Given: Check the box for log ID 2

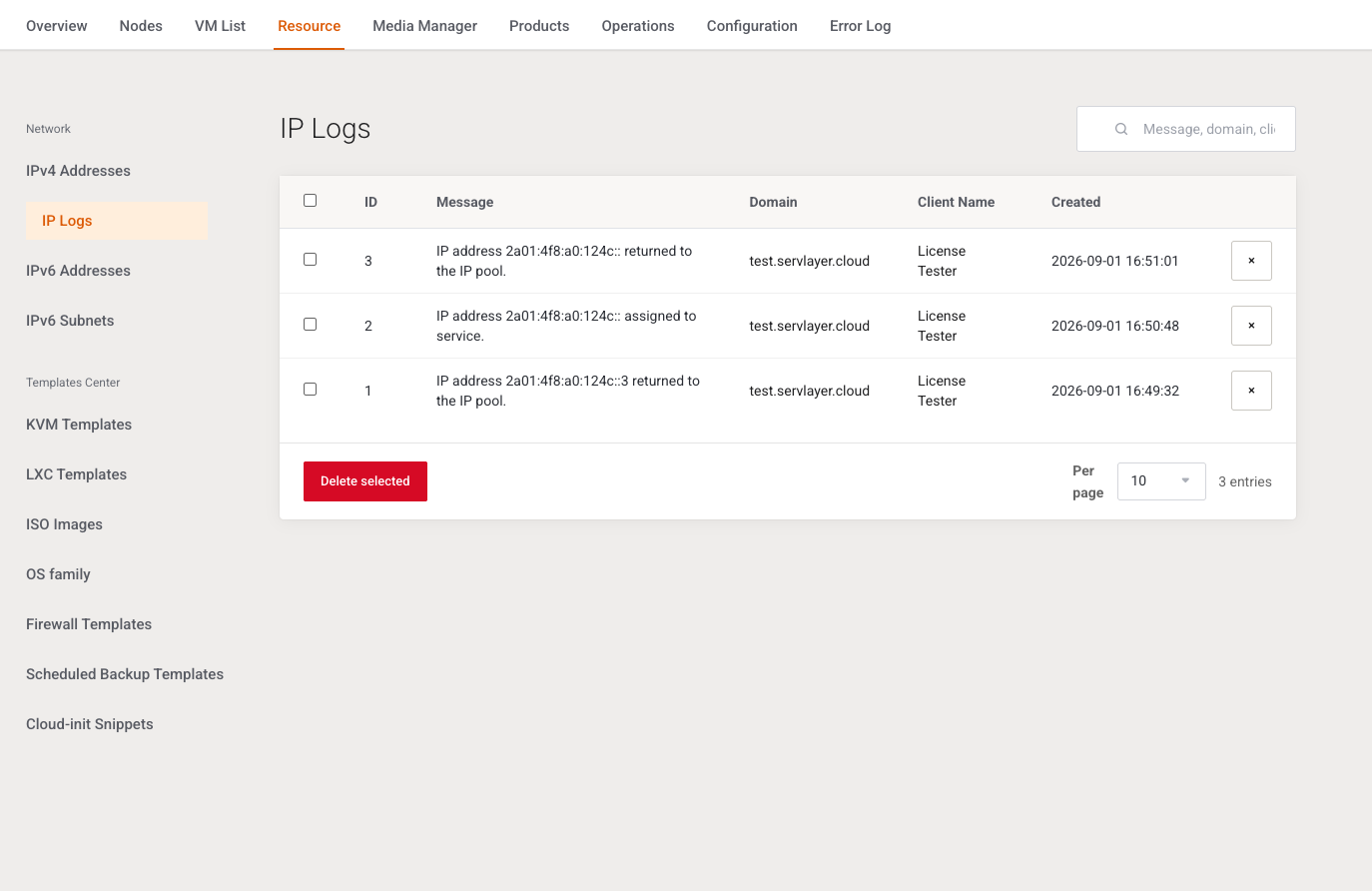Looking at the screenshot, I should [310, 325].
